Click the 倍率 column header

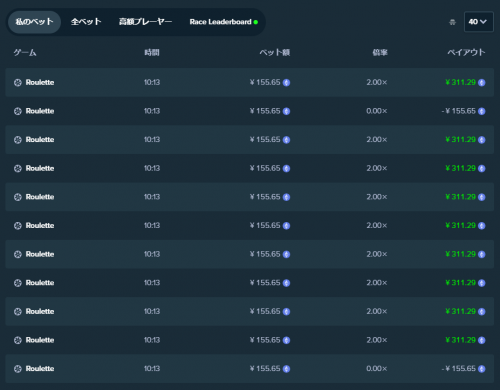point(380,52)
